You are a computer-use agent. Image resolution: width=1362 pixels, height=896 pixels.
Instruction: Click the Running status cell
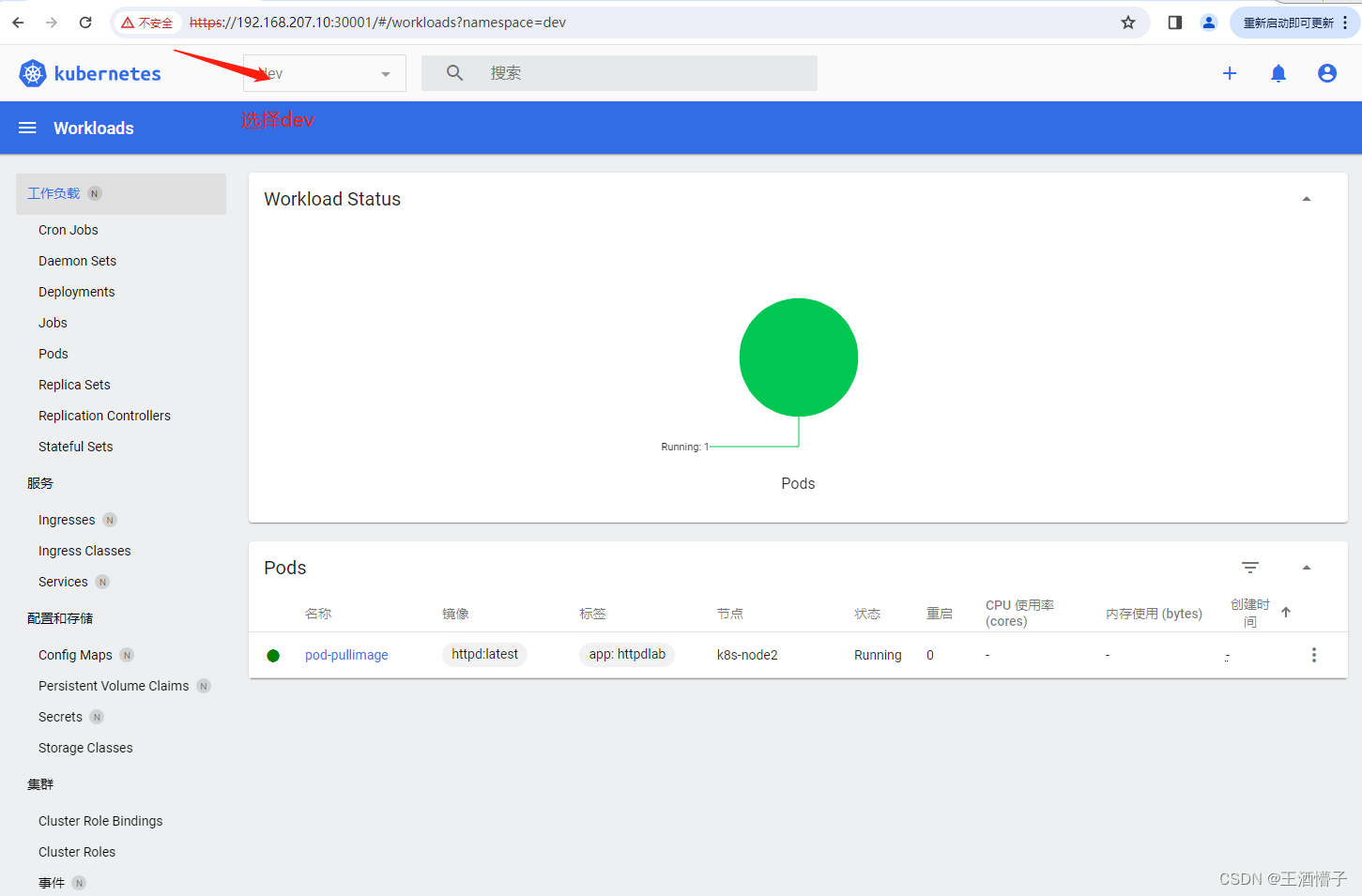point(878,655)
